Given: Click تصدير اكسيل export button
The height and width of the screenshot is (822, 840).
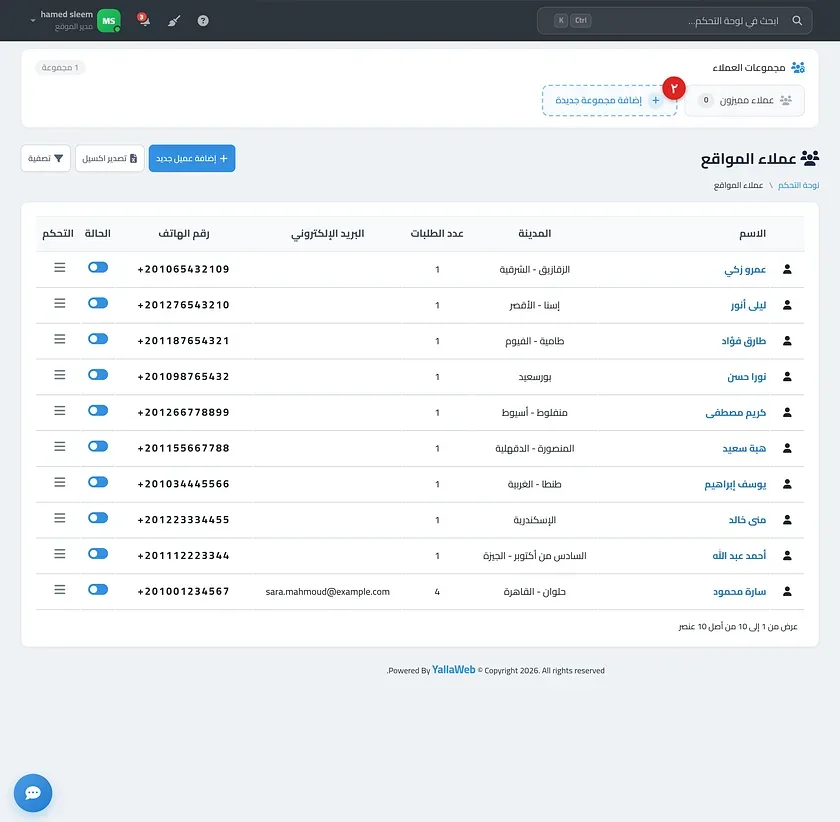Looking at the screenshot, I should [x=110, y=159].
